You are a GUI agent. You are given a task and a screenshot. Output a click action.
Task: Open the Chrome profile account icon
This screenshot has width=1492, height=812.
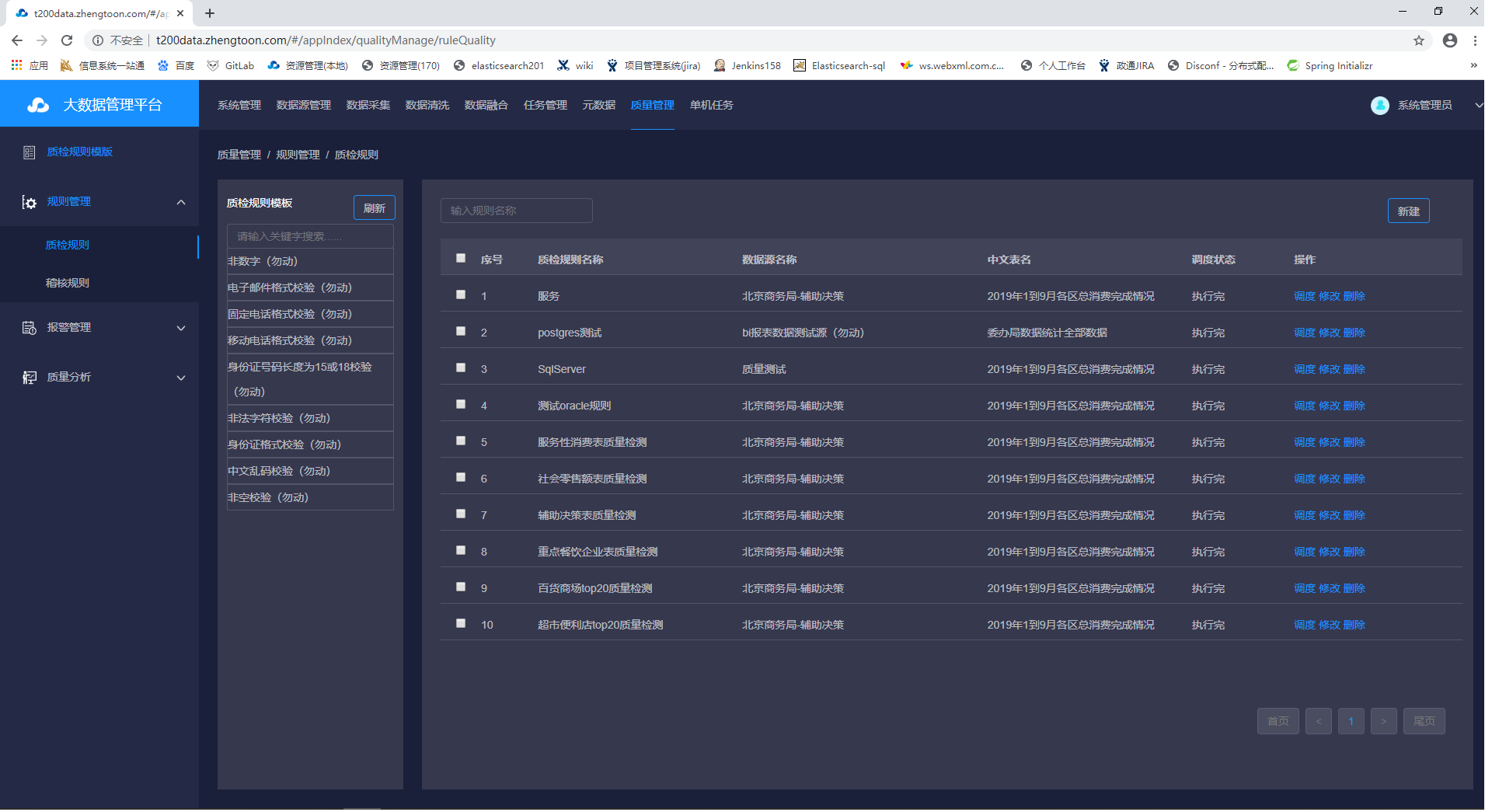click(1449, 40)
